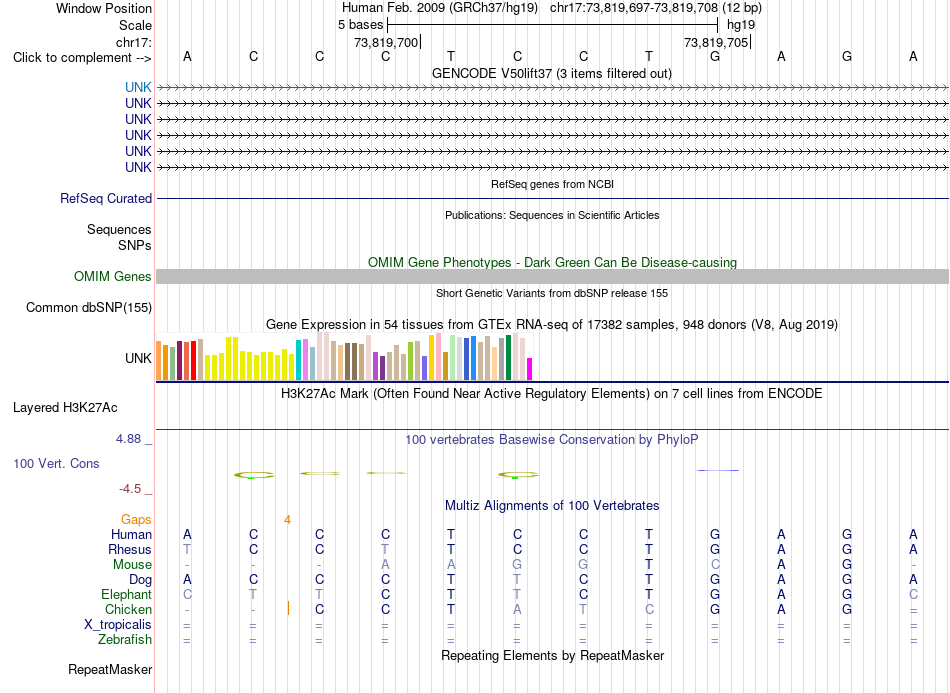Select the Elephant alignment row label
Image resolution: width=950 pixels, height=693 pixels.
(126, 594)
